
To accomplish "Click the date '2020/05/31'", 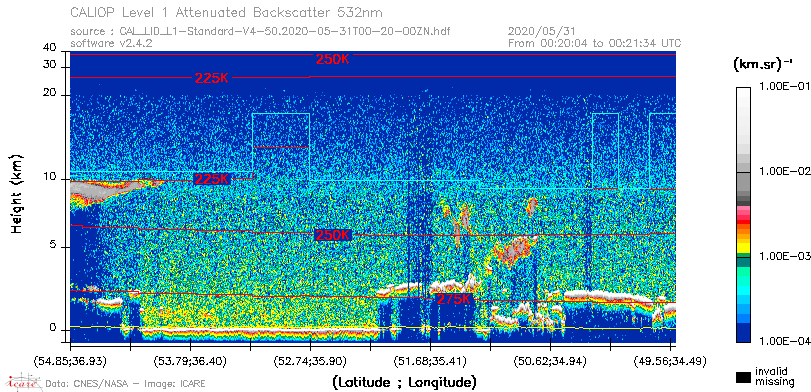I will [542, 32].
